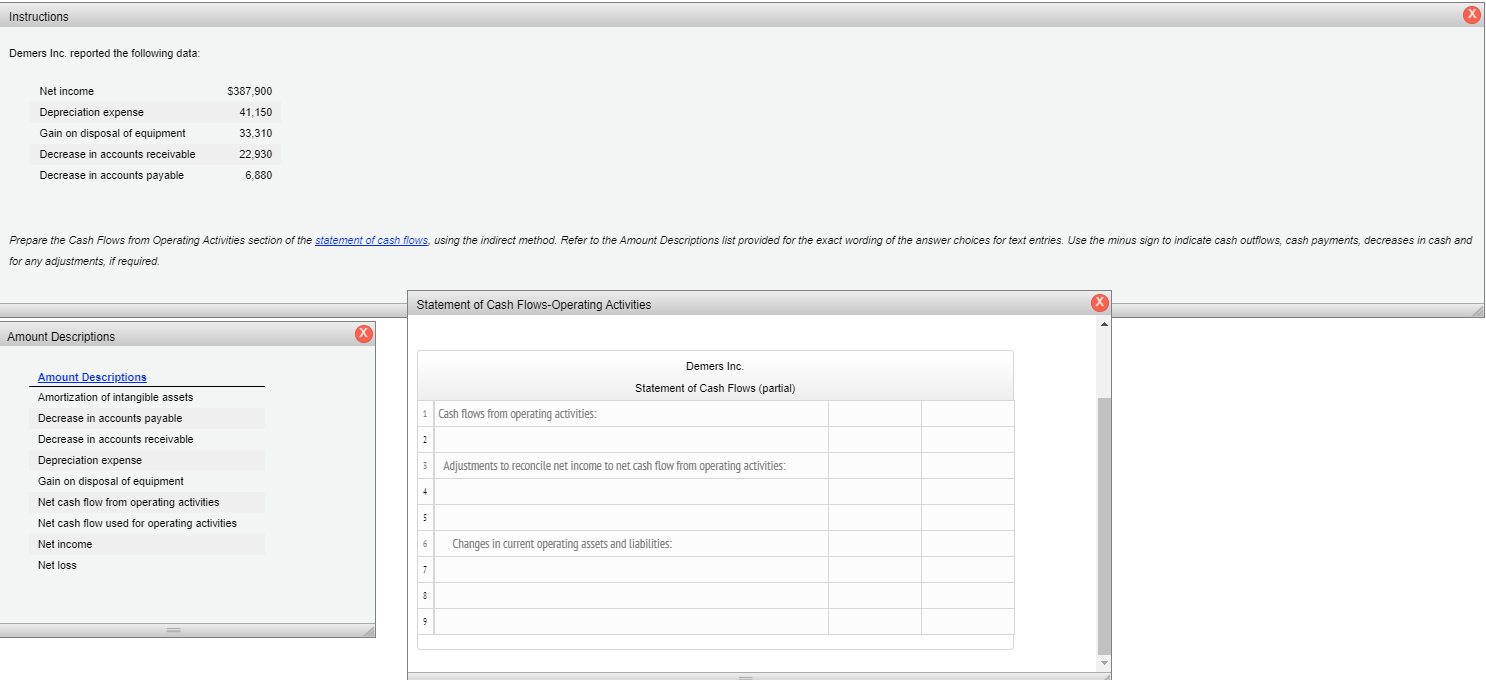Image resolution: width=1486 pixels, height=680 pixels.
Task: Click first amount cell in row 7
Action: click(875, 570)
